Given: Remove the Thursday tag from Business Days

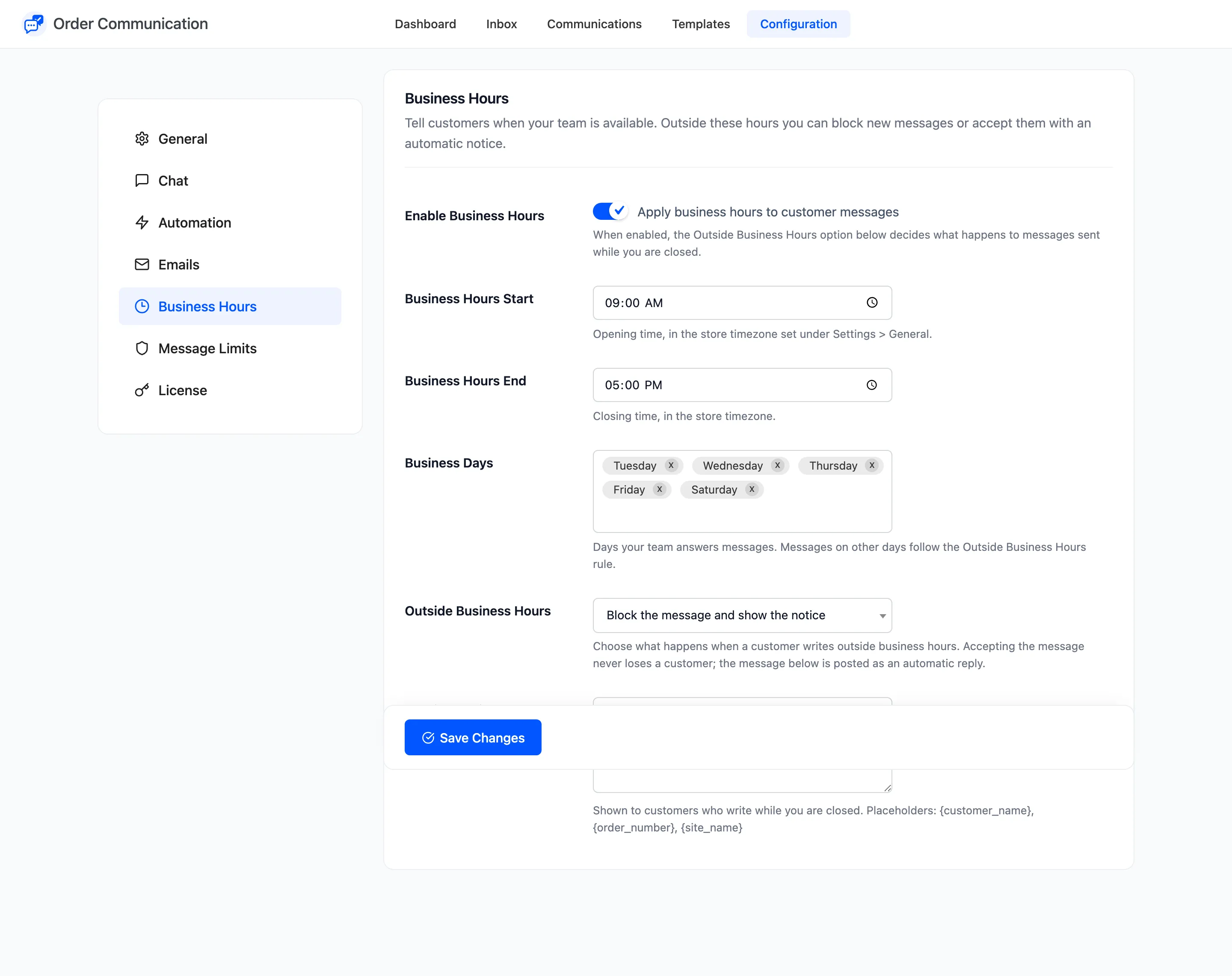Looking at the screenshot, I should (871, 465).
